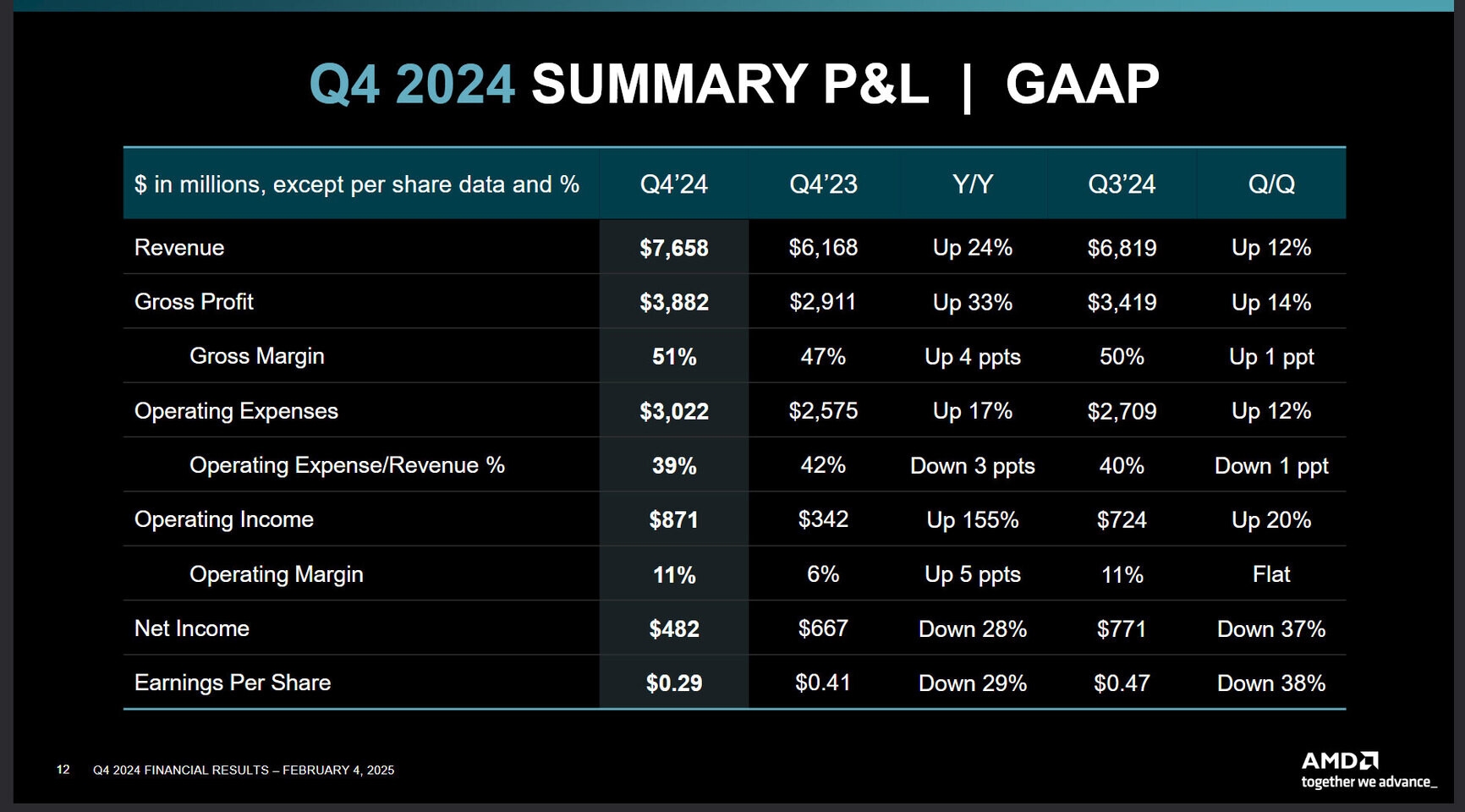Viewport: 1465px width, 812px height.
Task: Click the 'GAAP' word in the title
Action: pos(1082,84)
